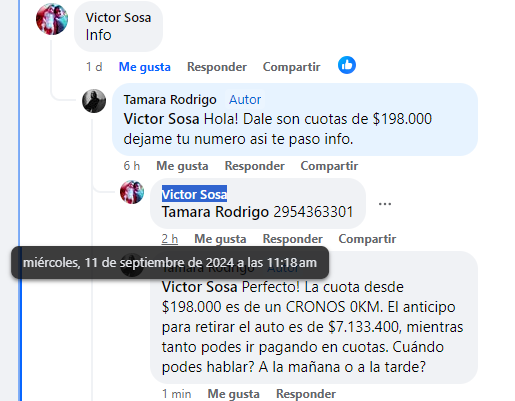Click the blue thumbs-up reaction icon
This screenshot has height=401, width=515.
pos(347,65)
